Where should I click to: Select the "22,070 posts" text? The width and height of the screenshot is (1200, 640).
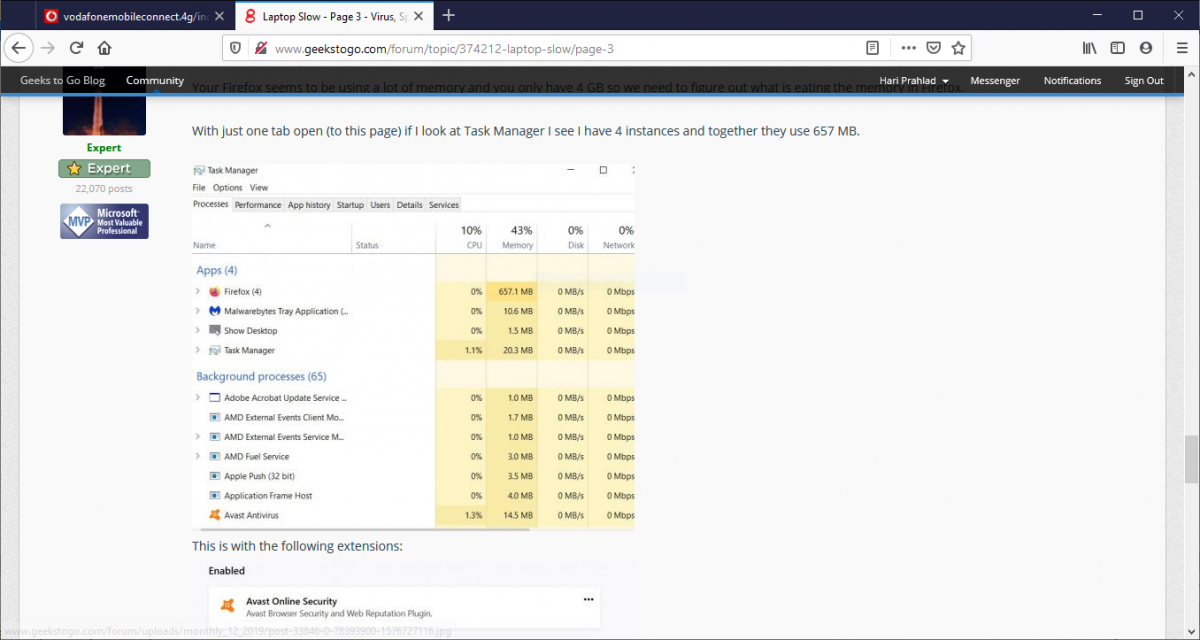[104, 188]
